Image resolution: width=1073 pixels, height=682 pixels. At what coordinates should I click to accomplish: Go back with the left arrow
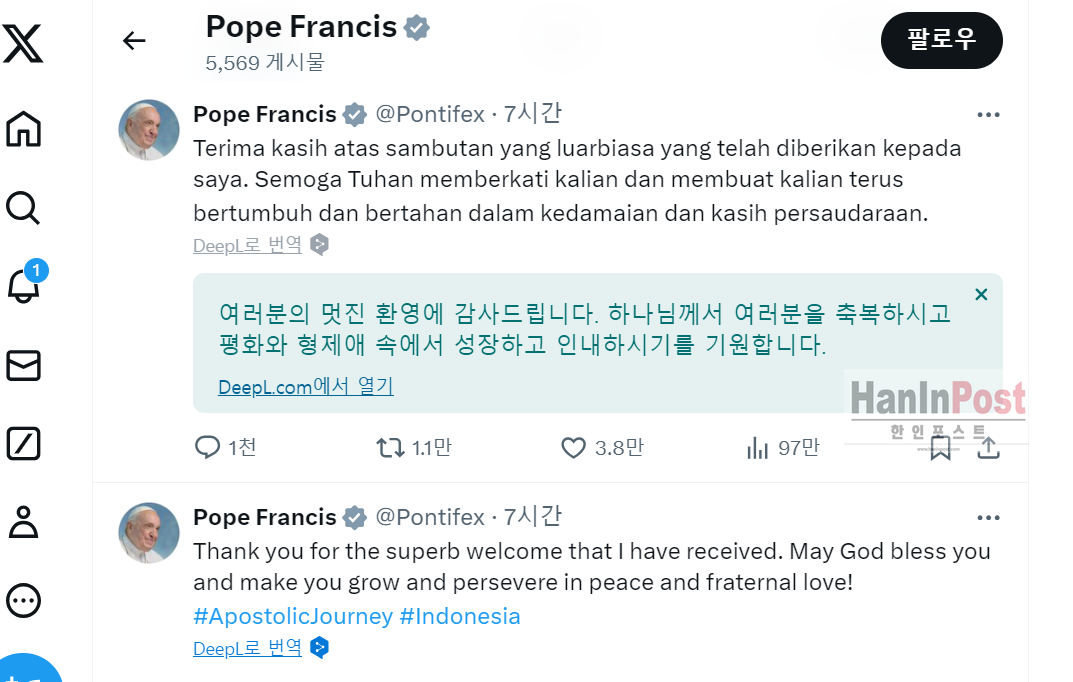[x=134, y=40]
